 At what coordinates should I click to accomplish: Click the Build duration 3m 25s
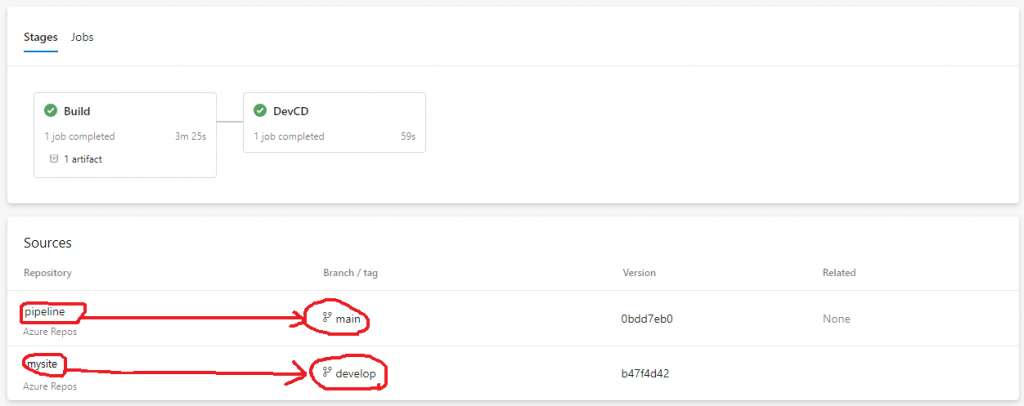[188, 136]
